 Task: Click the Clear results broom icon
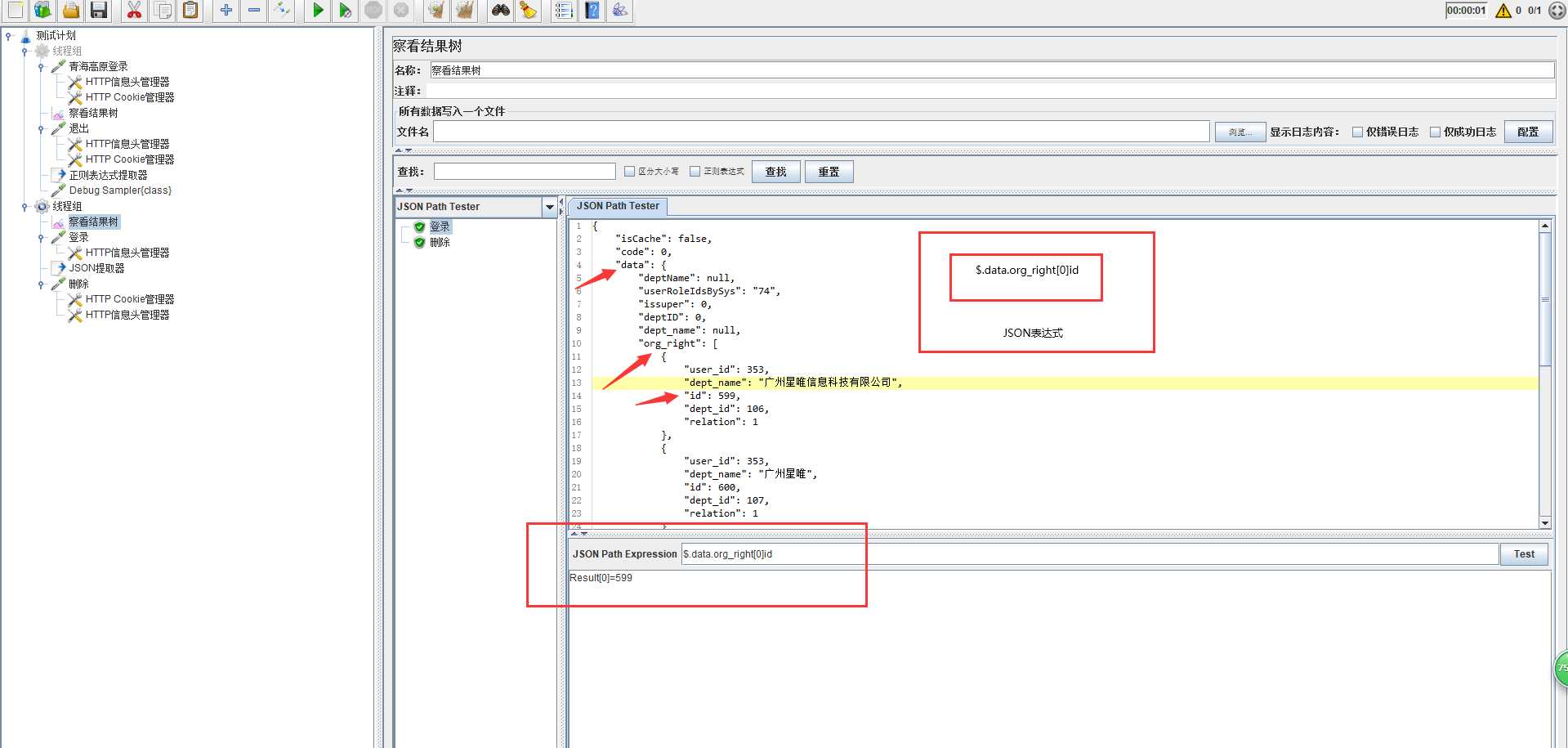tap(436, 10)
